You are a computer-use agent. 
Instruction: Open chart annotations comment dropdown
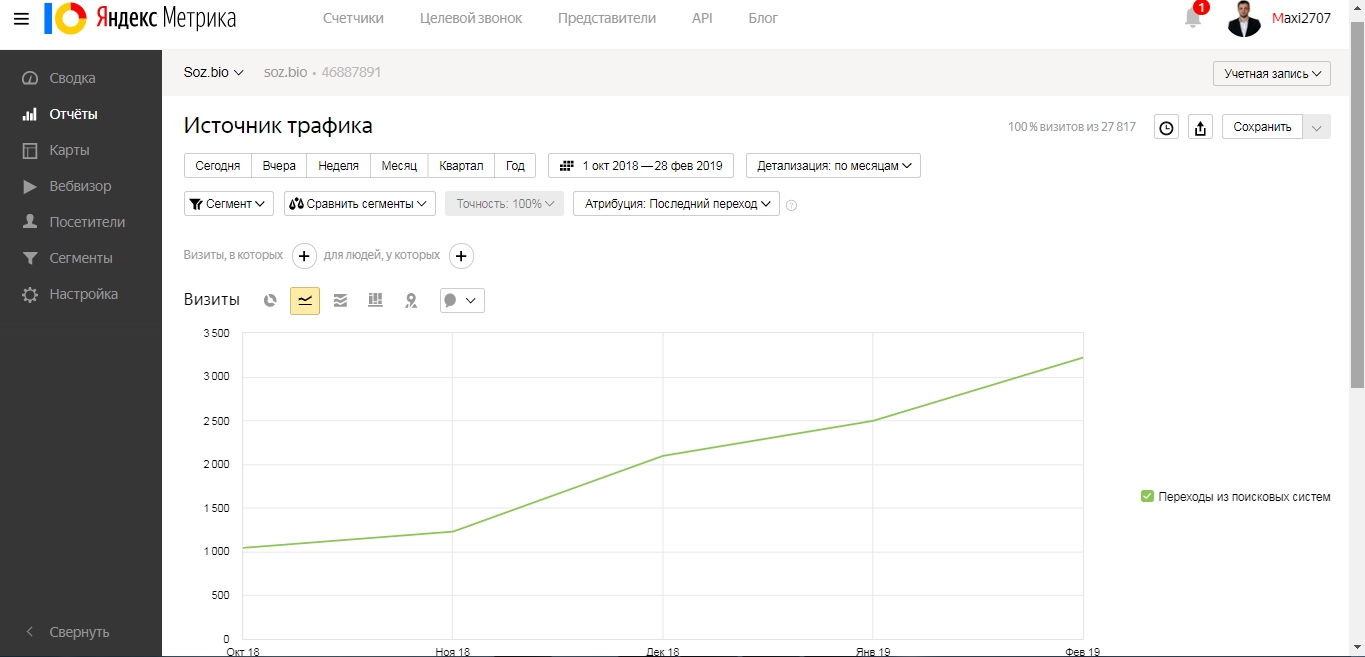462,300
